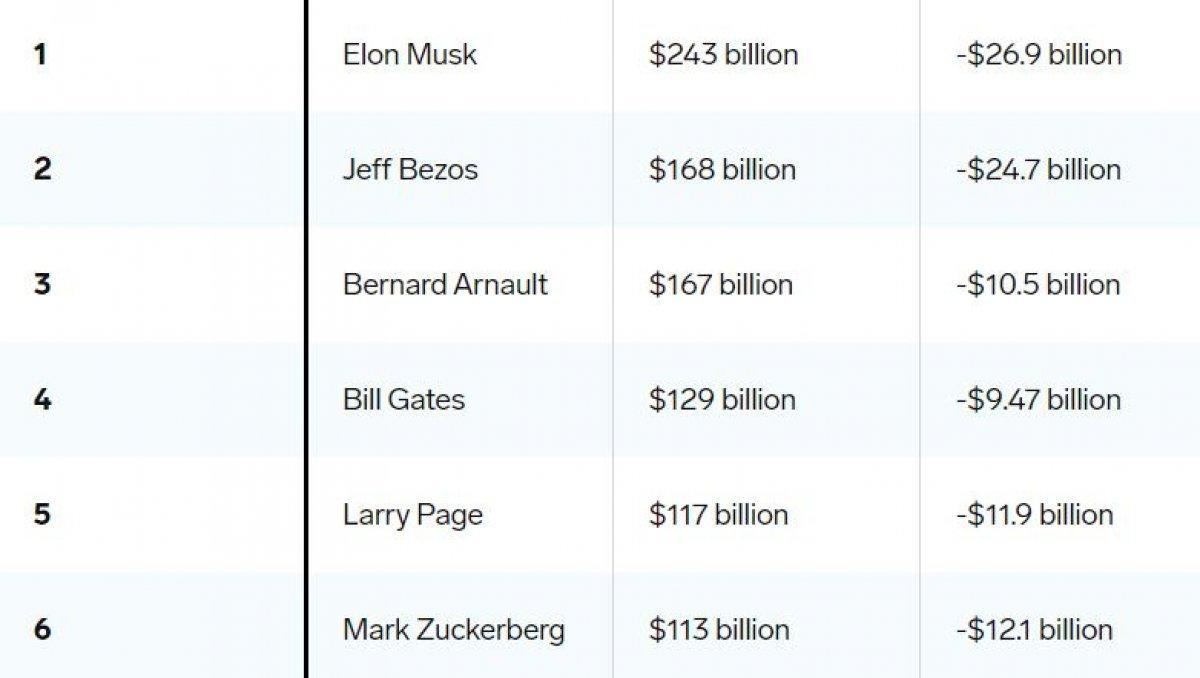The height and width of the screenshot is (678, 1200).
Task: Click the $117 billion value
Action: 718,515
